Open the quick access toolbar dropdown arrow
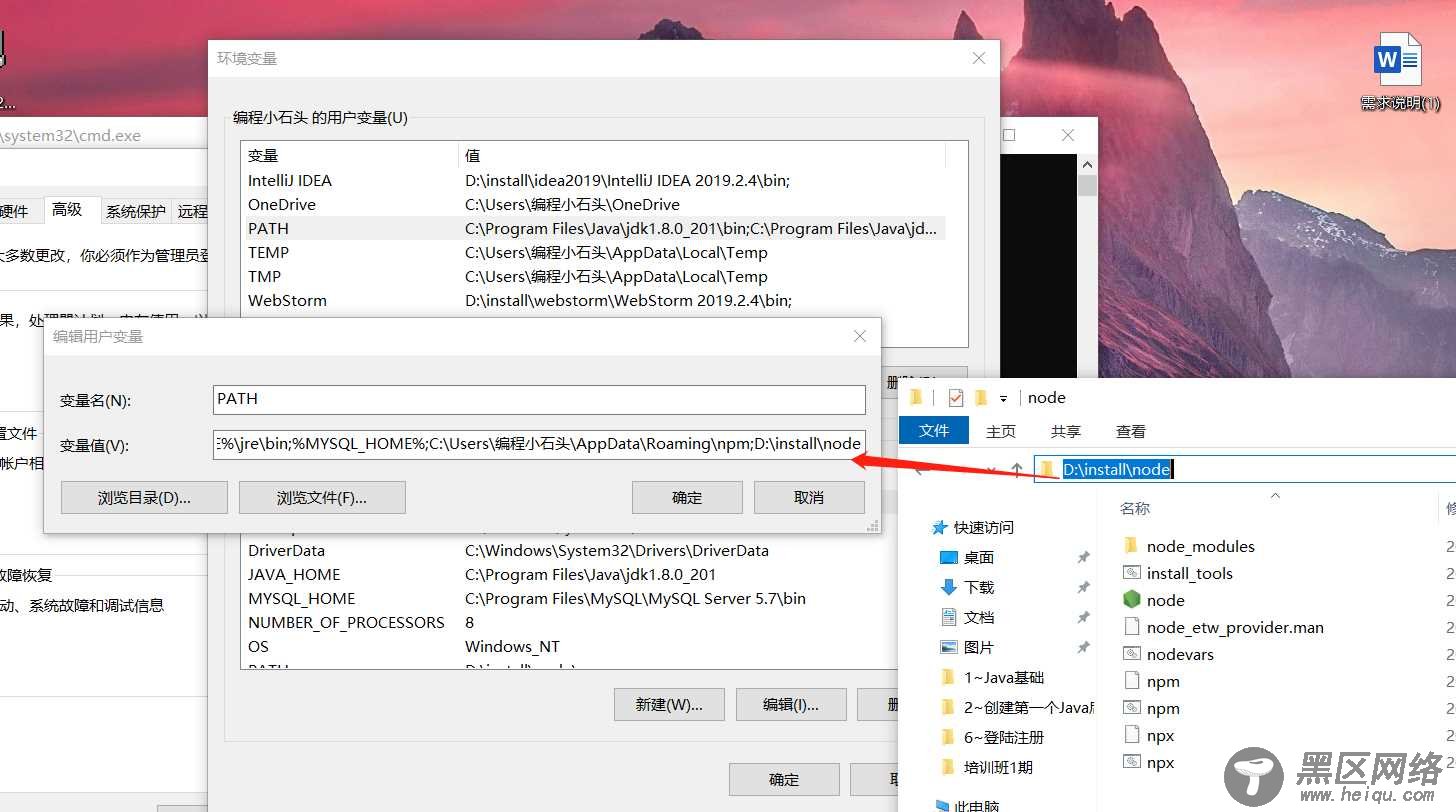The height and width of the screenshot is (812, 1456). tap(1003, 398)
